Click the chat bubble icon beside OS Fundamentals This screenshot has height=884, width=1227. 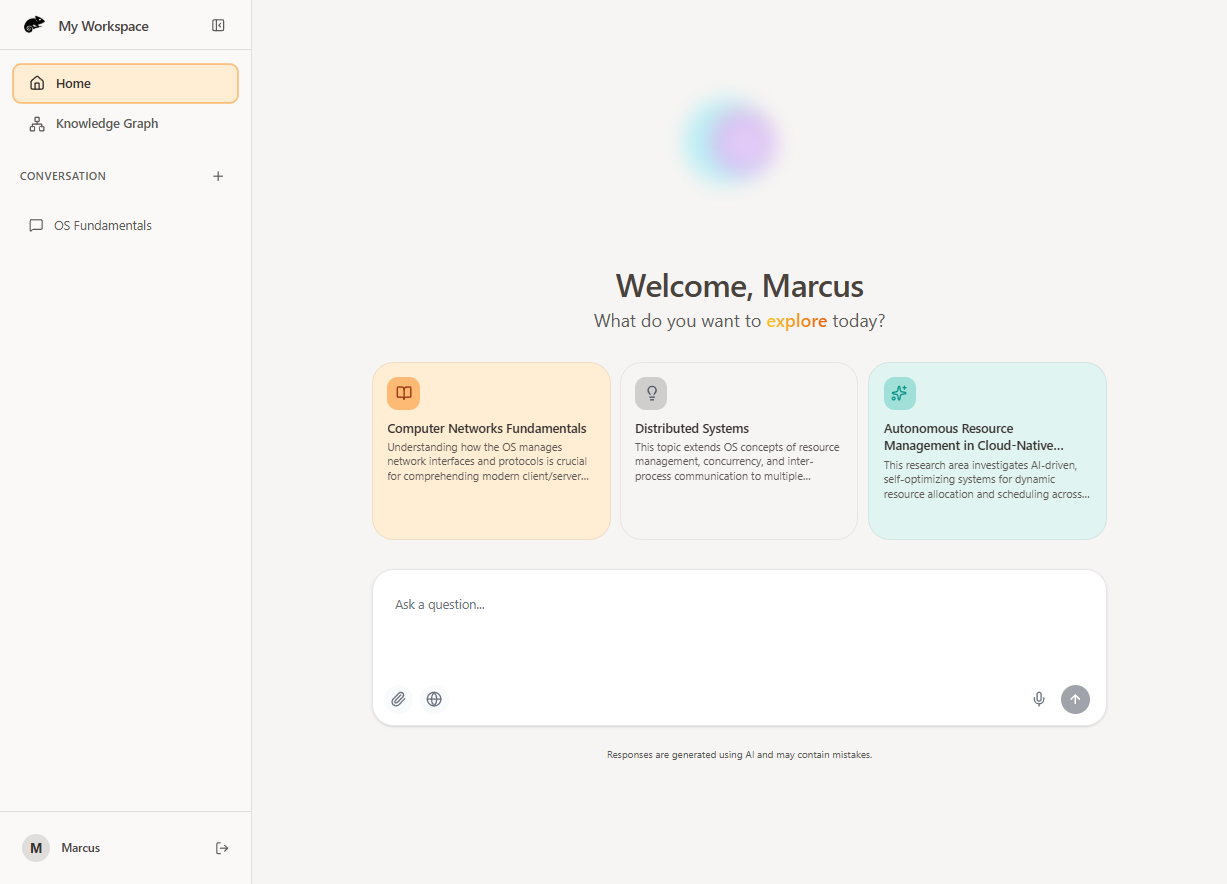36,226
